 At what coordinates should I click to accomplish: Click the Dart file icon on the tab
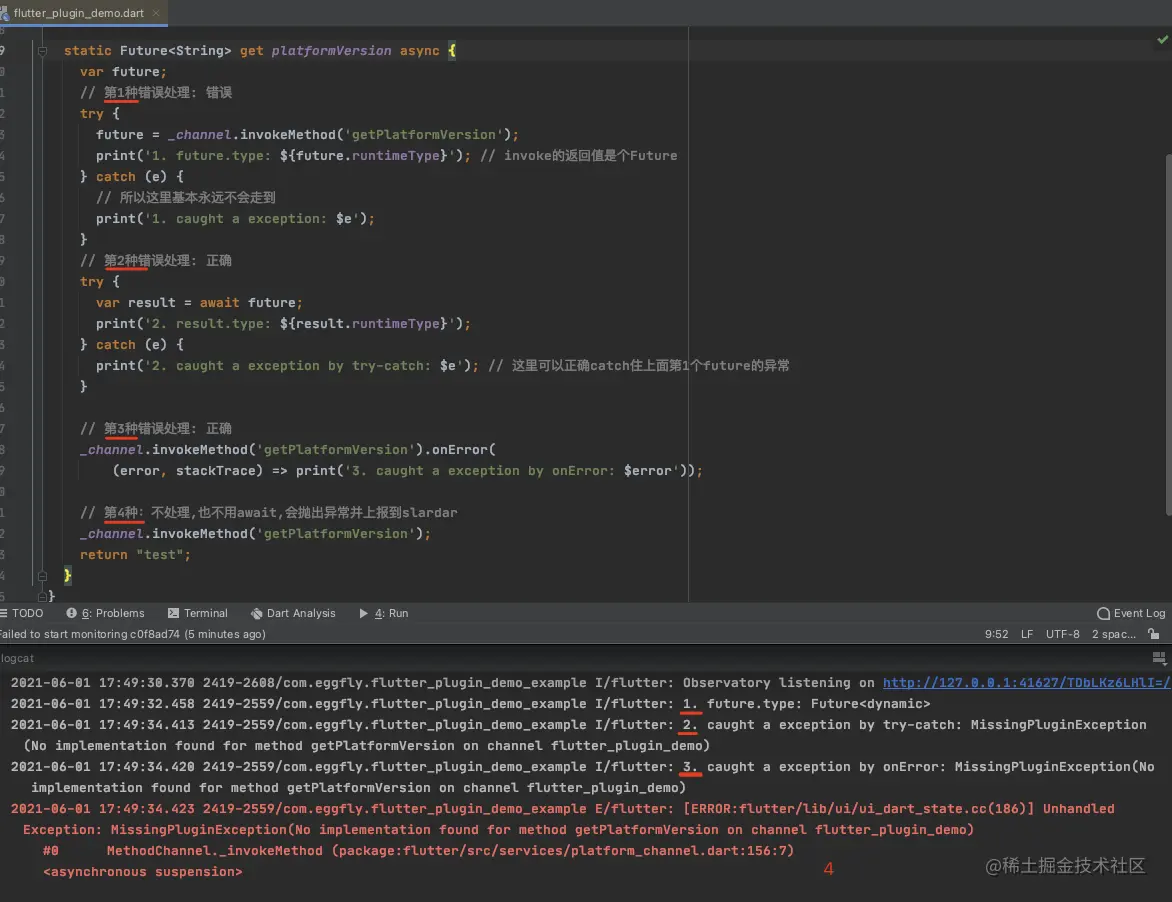[x=4, y=13]
